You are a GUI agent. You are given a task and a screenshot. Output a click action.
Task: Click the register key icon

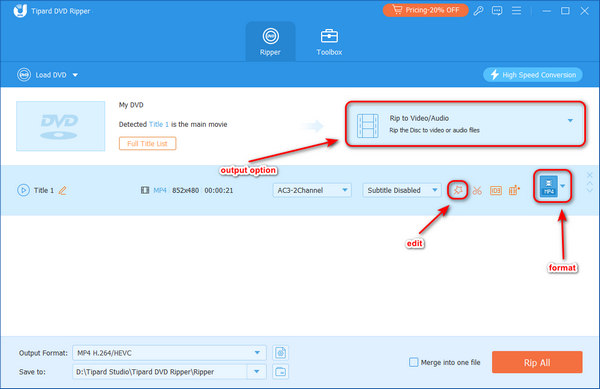coord(478,11)
